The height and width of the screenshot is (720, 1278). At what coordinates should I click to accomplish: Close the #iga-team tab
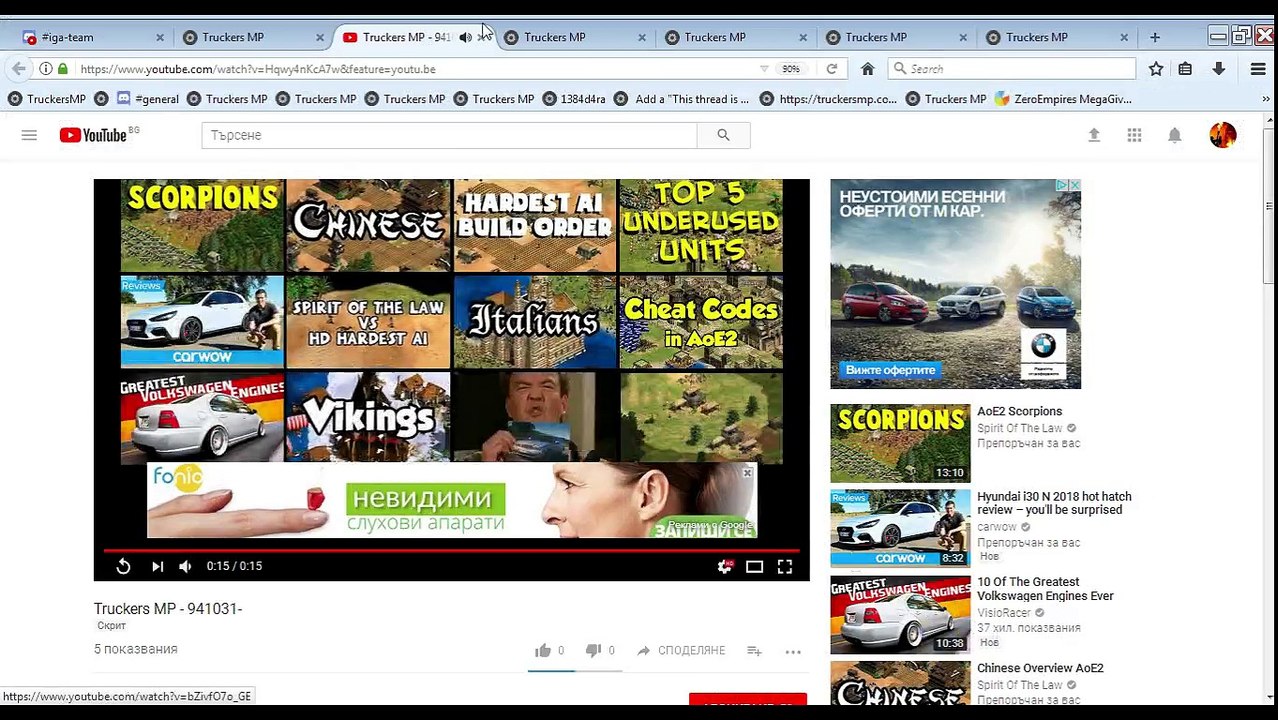point(160,37)
